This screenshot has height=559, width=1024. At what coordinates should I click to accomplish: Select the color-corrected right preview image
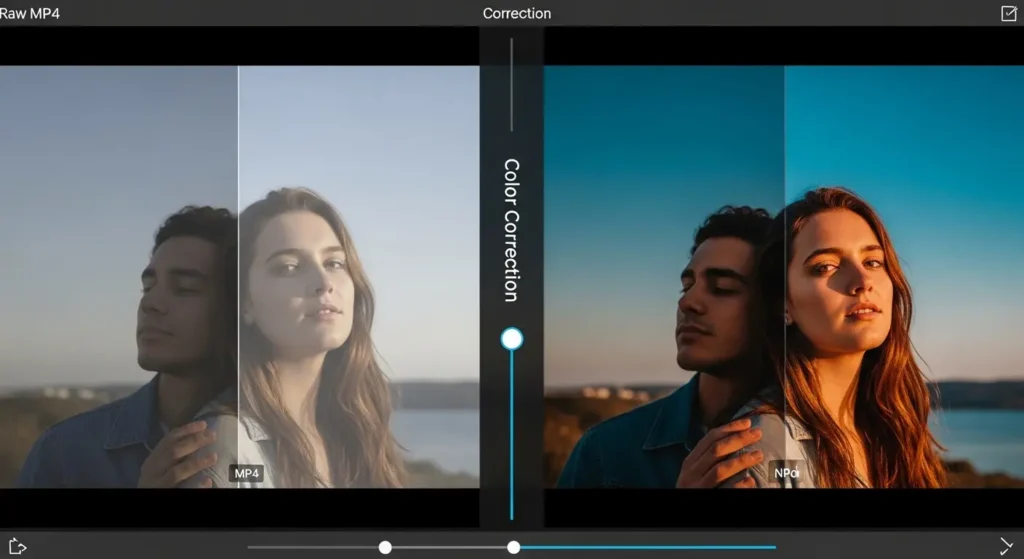coord(784,276)
